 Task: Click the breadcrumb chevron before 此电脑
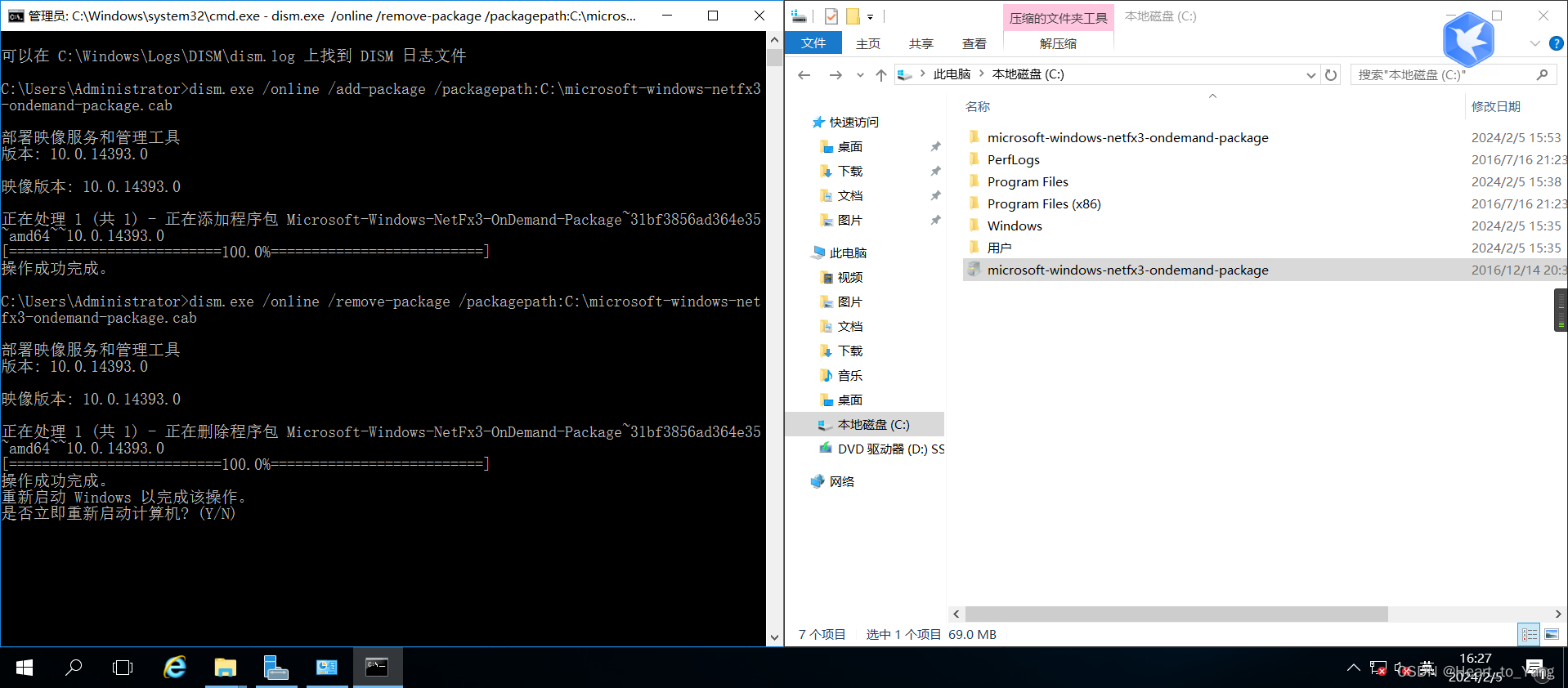coord(923,74)
